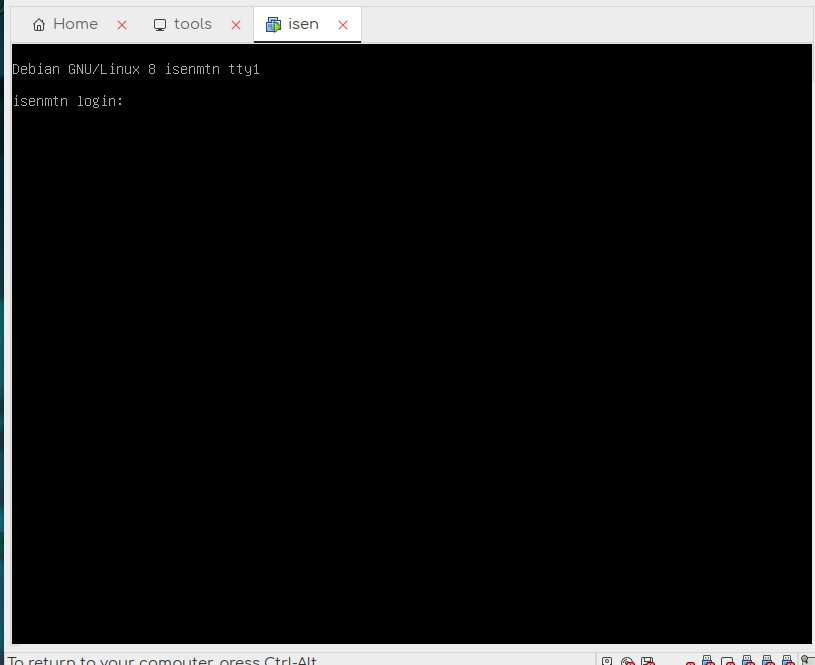Click the monitor icon on tools tab
This screenshot has height=665, width=815.
point(160,25)
